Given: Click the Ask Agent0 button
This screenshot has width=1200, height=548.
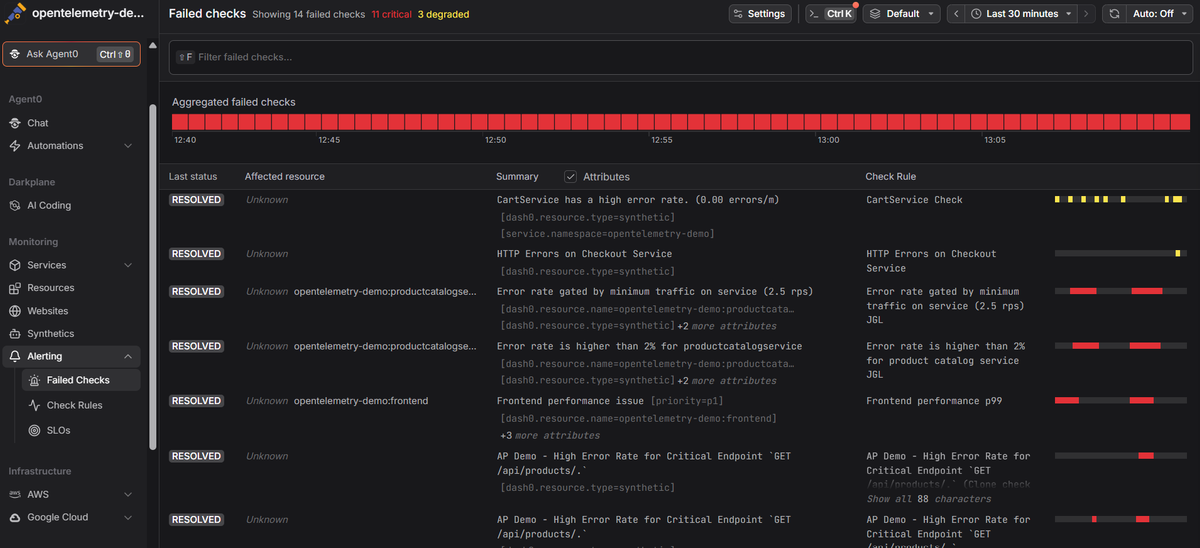Looking at the screenshot, I should (71, 54).
